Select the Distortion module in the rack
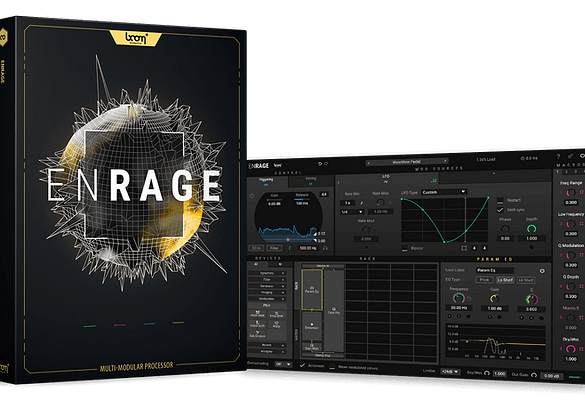 [312, 325]
